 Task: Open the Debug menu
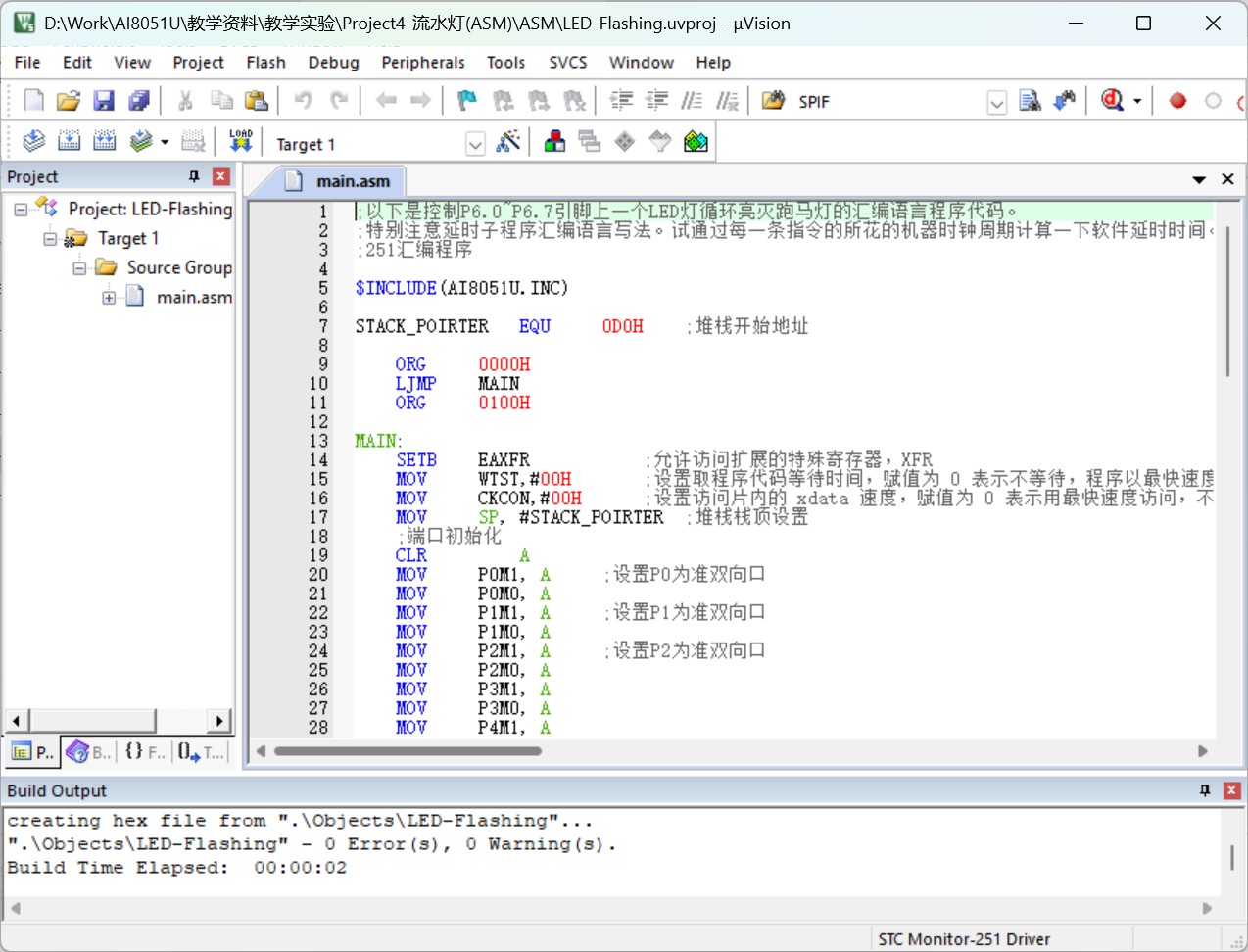[x=334, y=62]
